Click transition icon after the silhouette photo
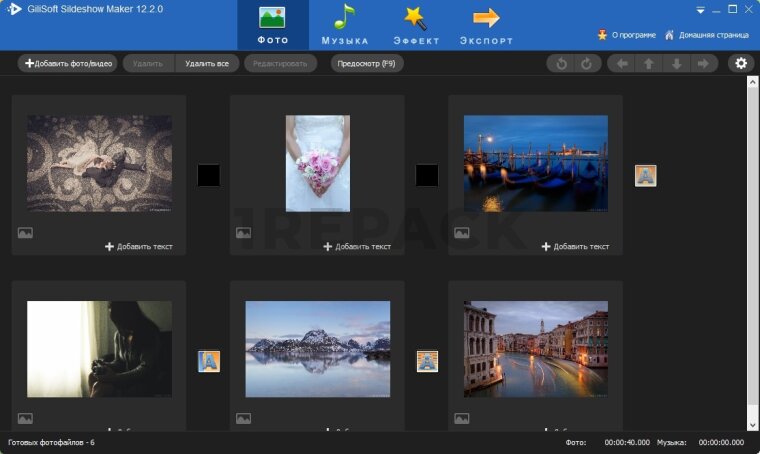This screenshot has height=454, width=760. [208, 361]
